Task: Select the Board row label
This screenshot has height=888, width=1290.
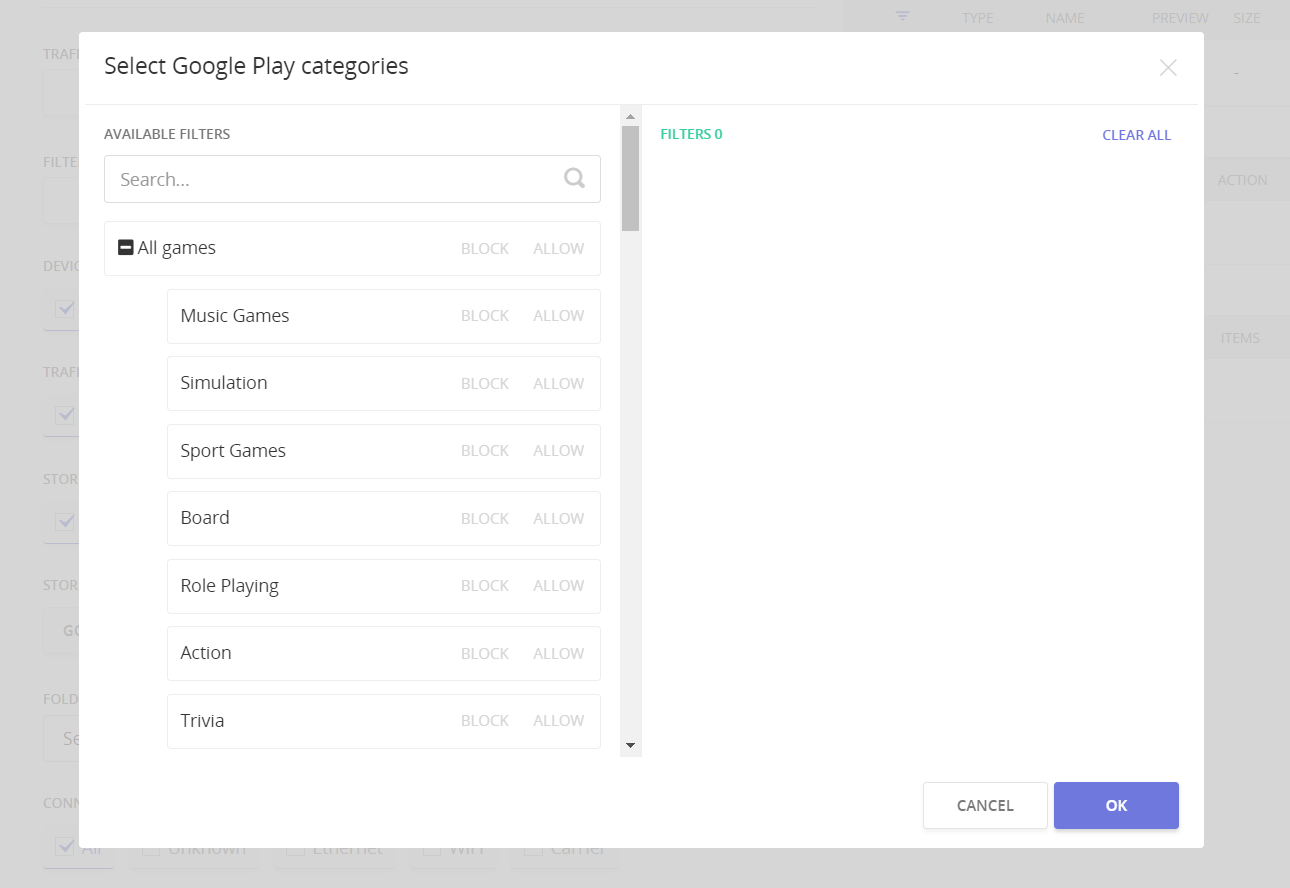Action: tap(205, 518)
